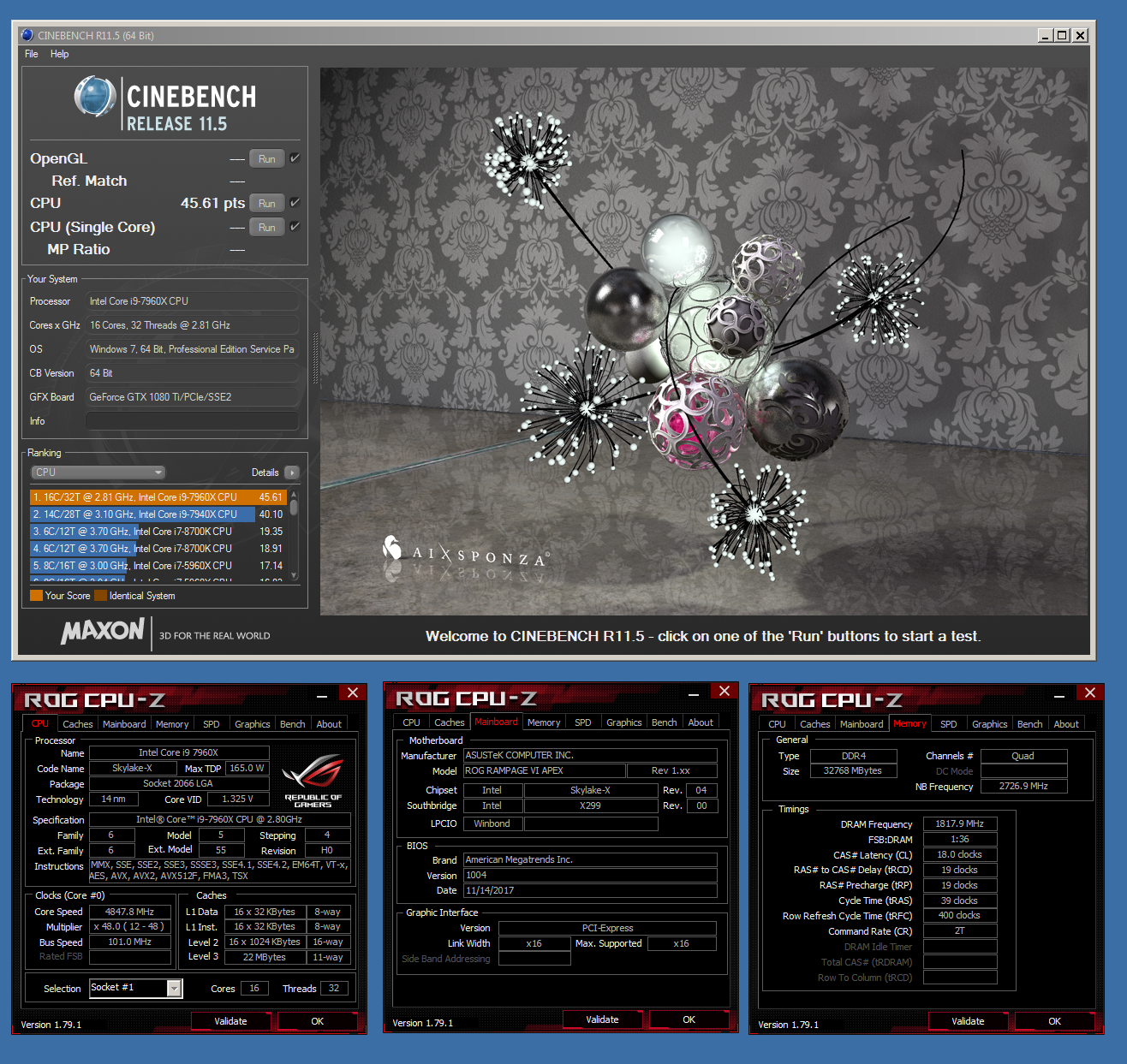Image resolution: width=1127 pixels, height=1064 pixels.
Task: Open Memory tab in middle CPU-Z window
Action: coord(544,722)
